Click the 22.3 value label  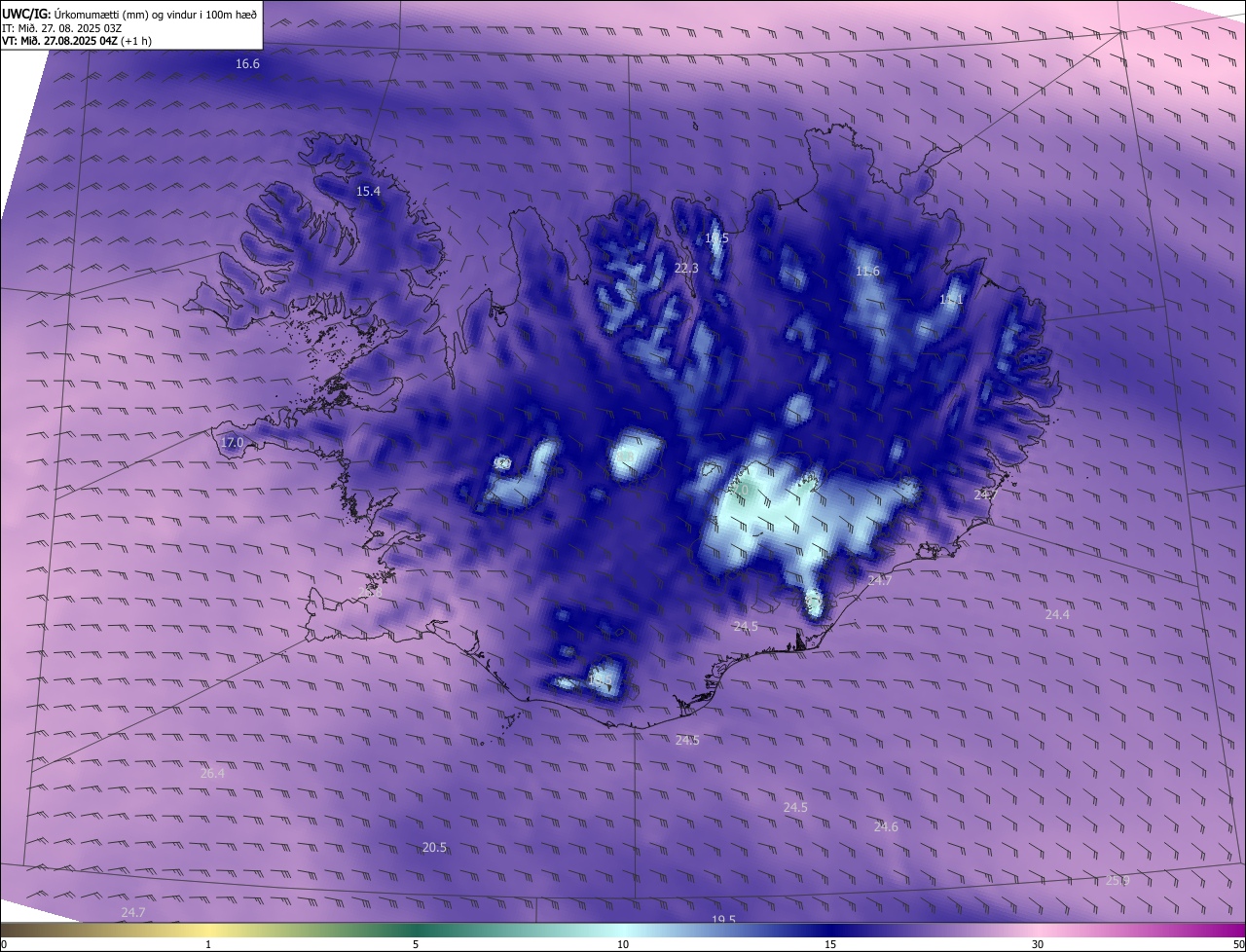686,268
